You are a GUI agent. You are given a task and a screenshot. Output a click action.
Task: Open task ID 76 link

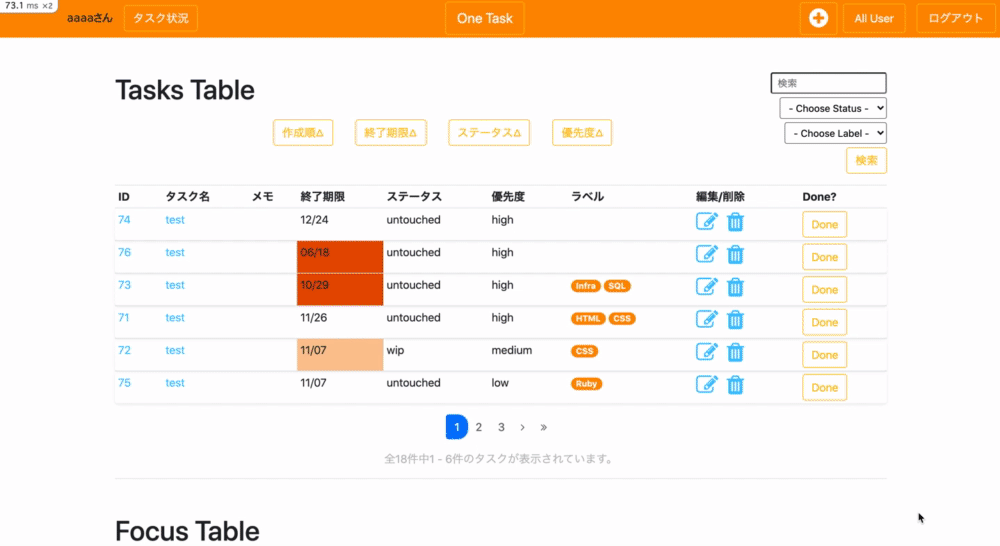click(124, 252)
